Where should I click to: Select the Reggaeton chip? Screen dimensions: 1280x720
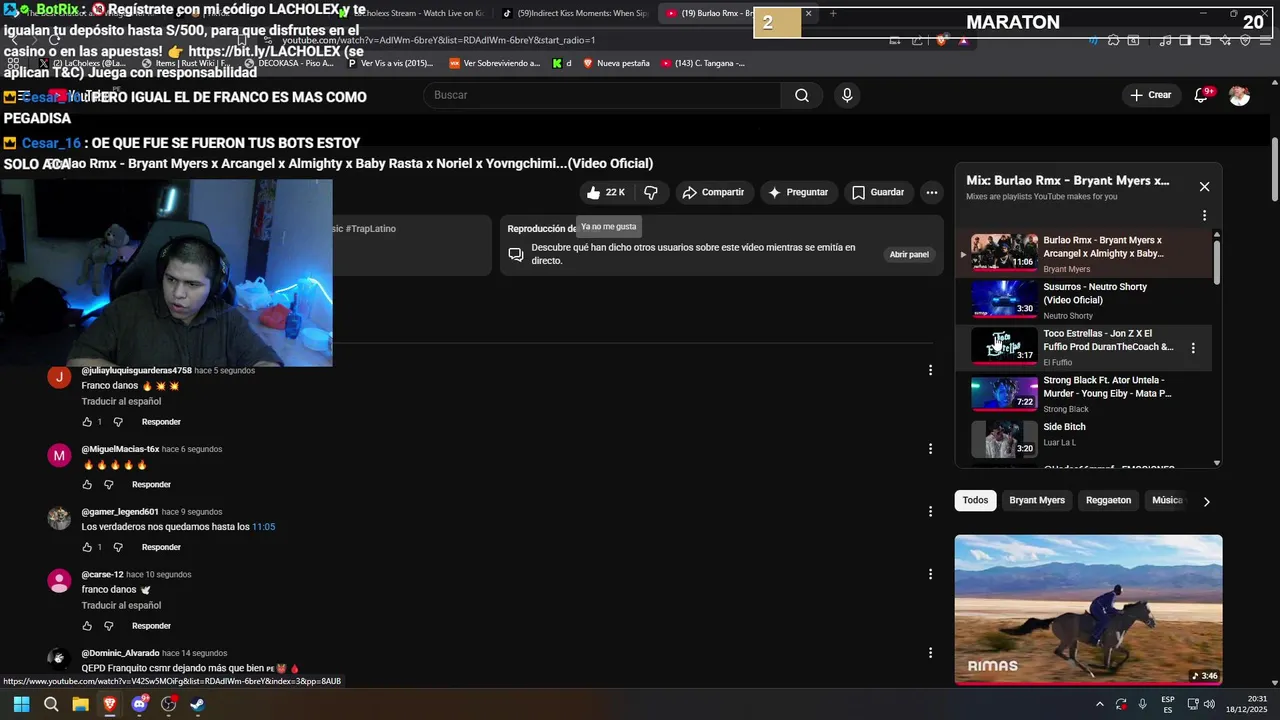1108,500
